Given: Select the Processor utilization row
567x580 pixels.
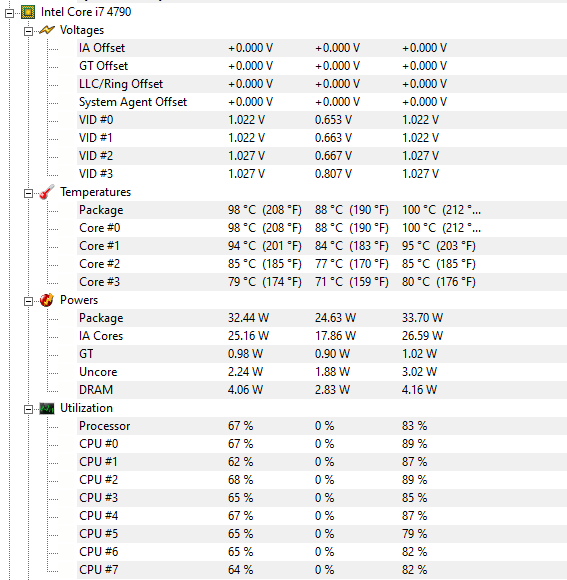Looking at the screenshot, I should coord(322,426).
